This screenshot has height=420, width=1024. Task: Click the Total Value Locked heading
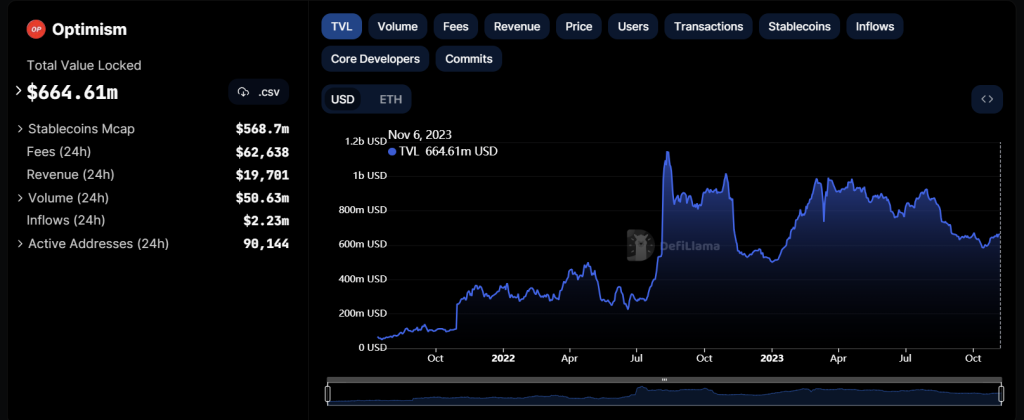(x=84, y=65)
